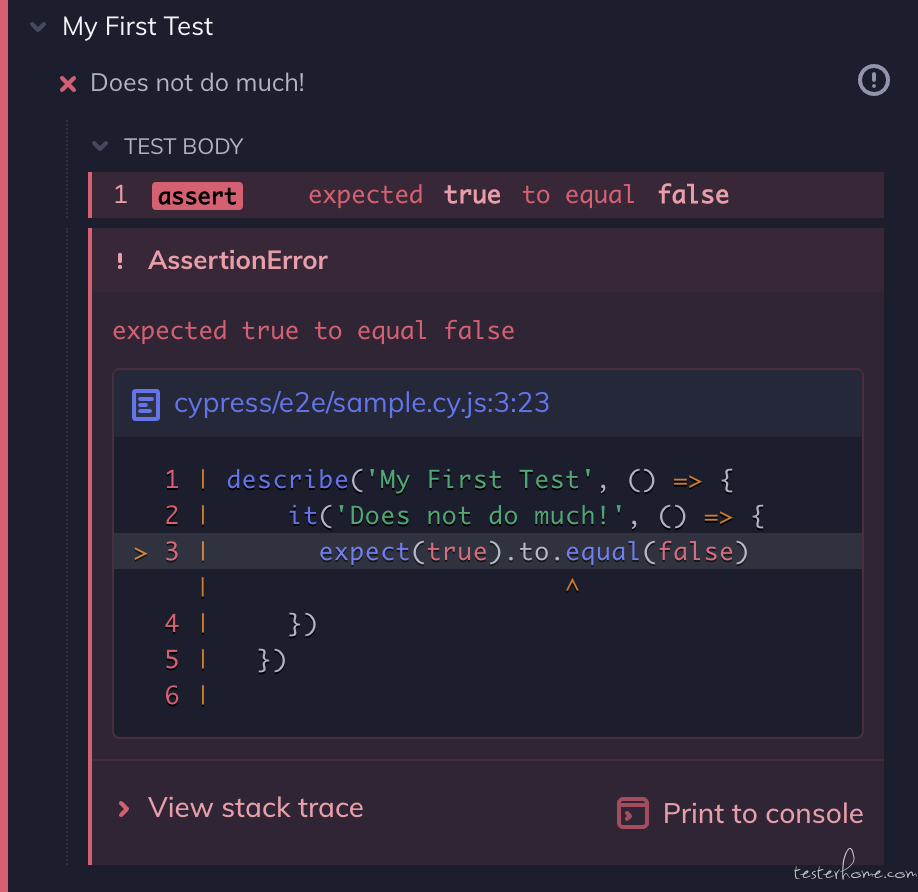Open the circled exclamation error icon
Viewport: 918px width, 892px height.
point(874,80)
